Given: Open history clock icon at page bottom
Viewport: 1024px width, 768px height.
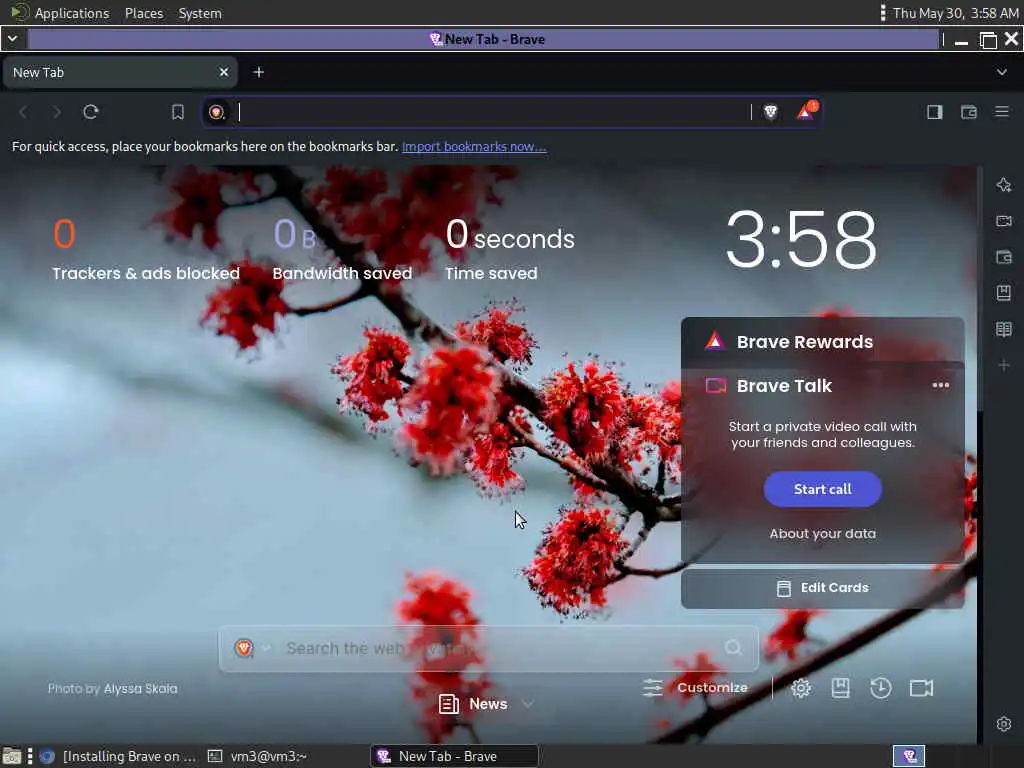Looking at the screenshot, I should pyautogui.click(x=880, y=688).
